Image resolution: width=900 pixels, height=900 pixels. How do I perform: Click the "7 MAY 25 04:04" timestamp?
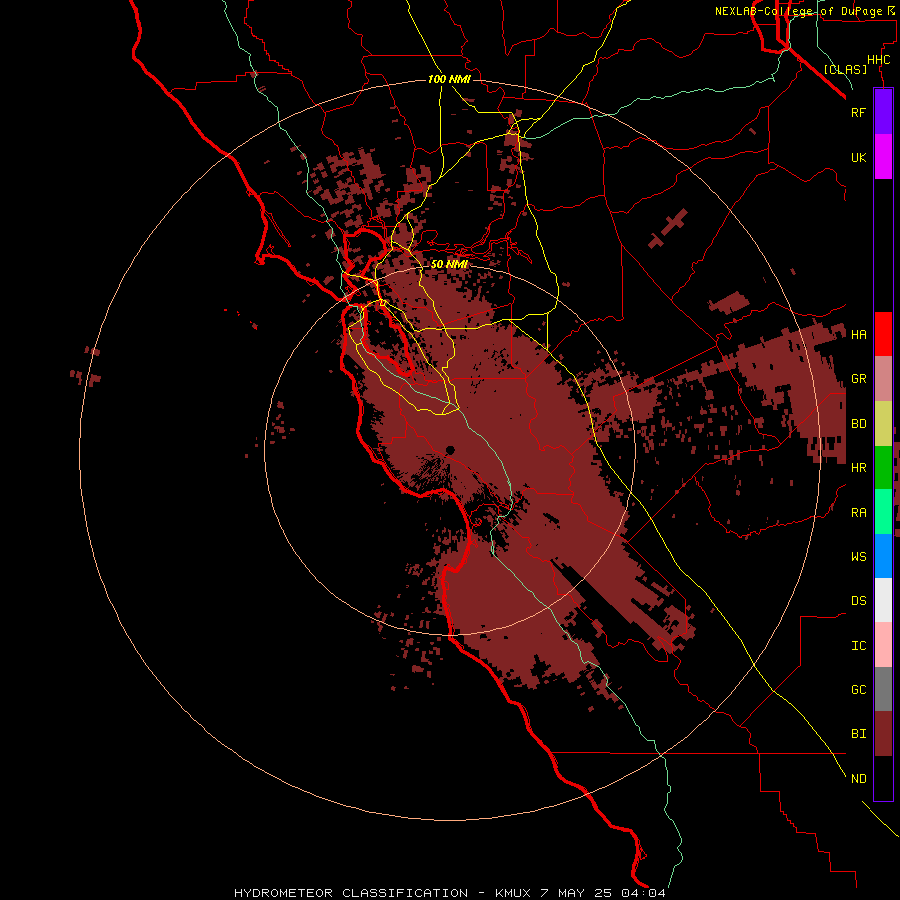[x=603, y=893]
